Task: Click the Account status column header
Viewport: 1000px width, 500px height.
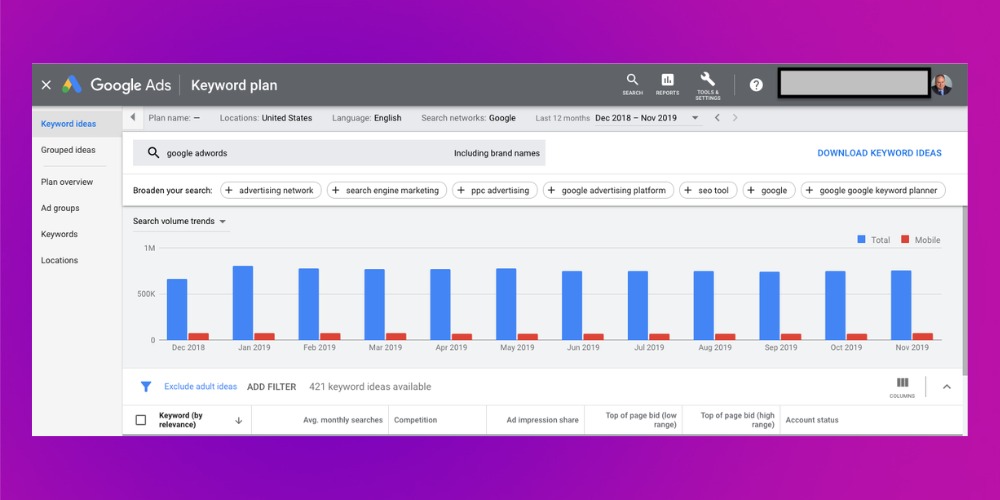Action: (812, 420)
